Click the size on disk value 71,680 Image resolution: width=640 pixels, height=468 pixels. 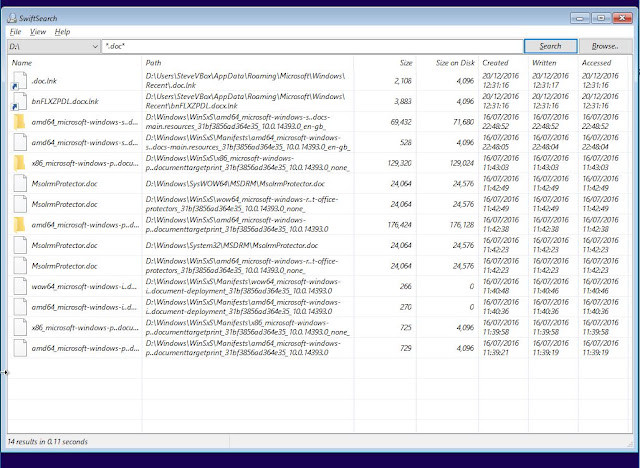pos(464,122)
